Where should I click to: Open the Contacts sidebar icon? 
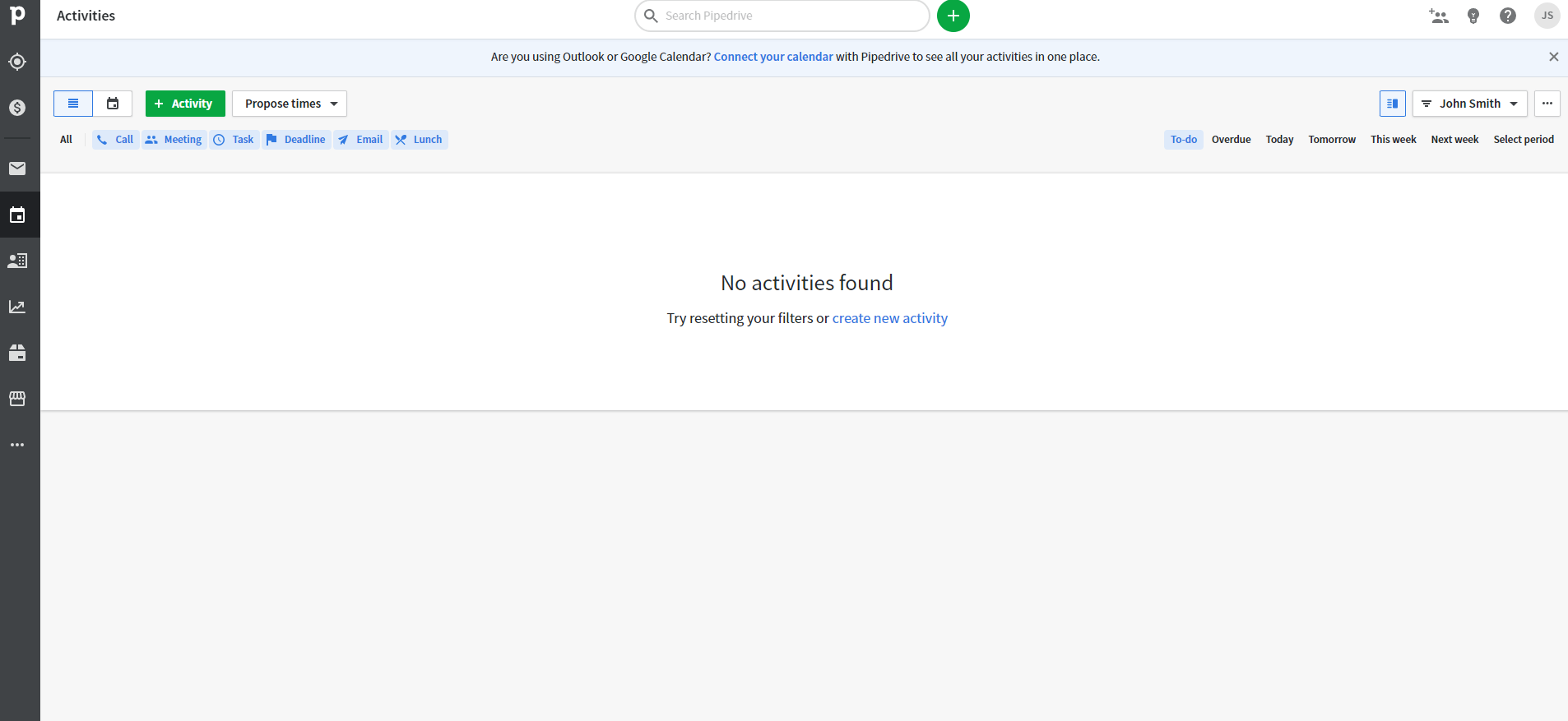click(x=17, y=261)
